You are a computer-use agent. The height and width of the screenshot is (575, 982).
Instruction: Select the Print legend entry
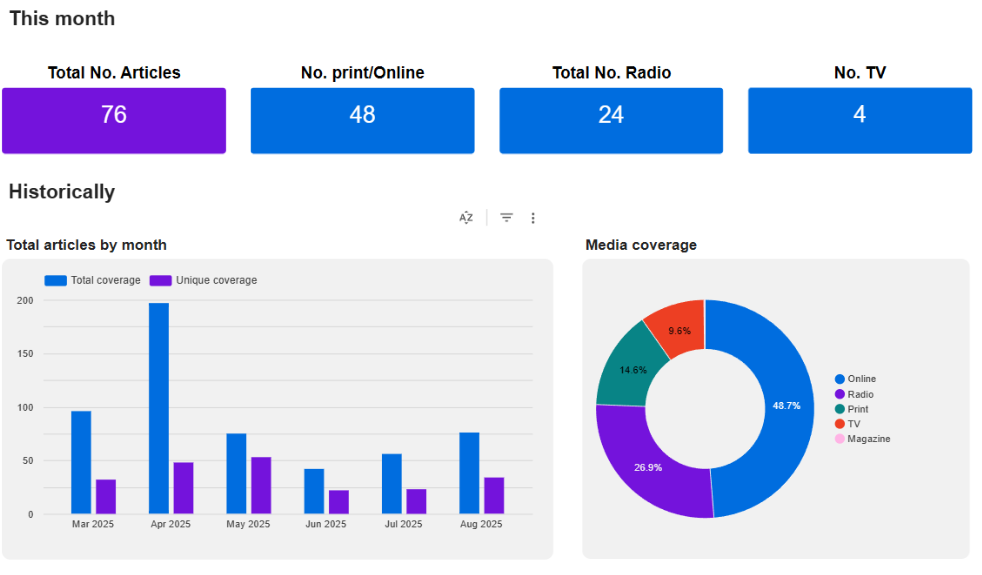(857, 409)
